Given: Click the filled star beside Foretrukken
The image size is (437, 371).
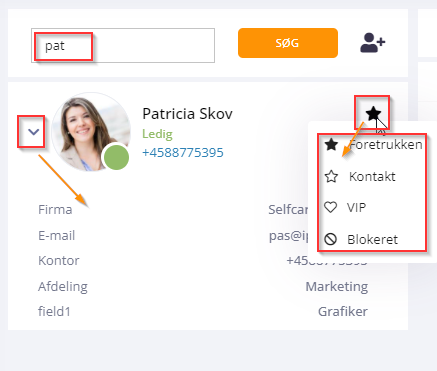Looking at the screenshot, I should coord(331,144).
